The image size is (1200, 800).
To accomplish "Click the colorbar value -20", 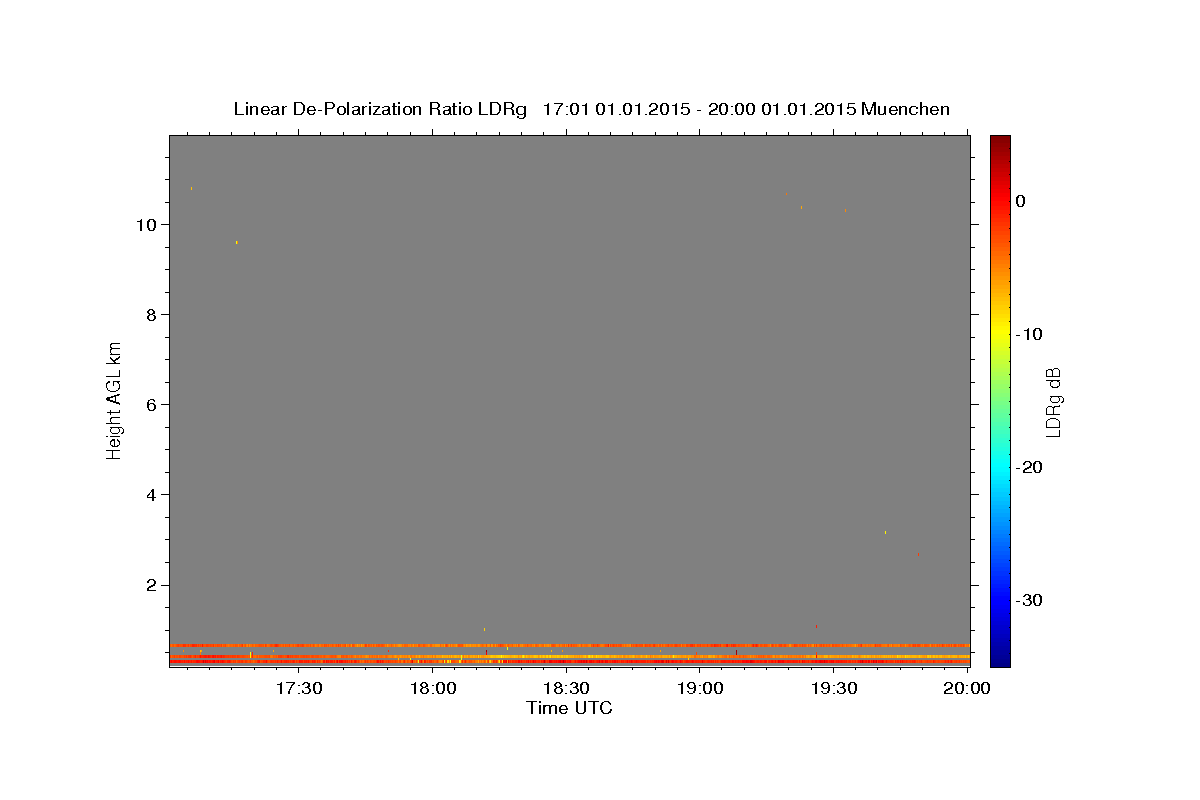I will [x=1030, y=467].
